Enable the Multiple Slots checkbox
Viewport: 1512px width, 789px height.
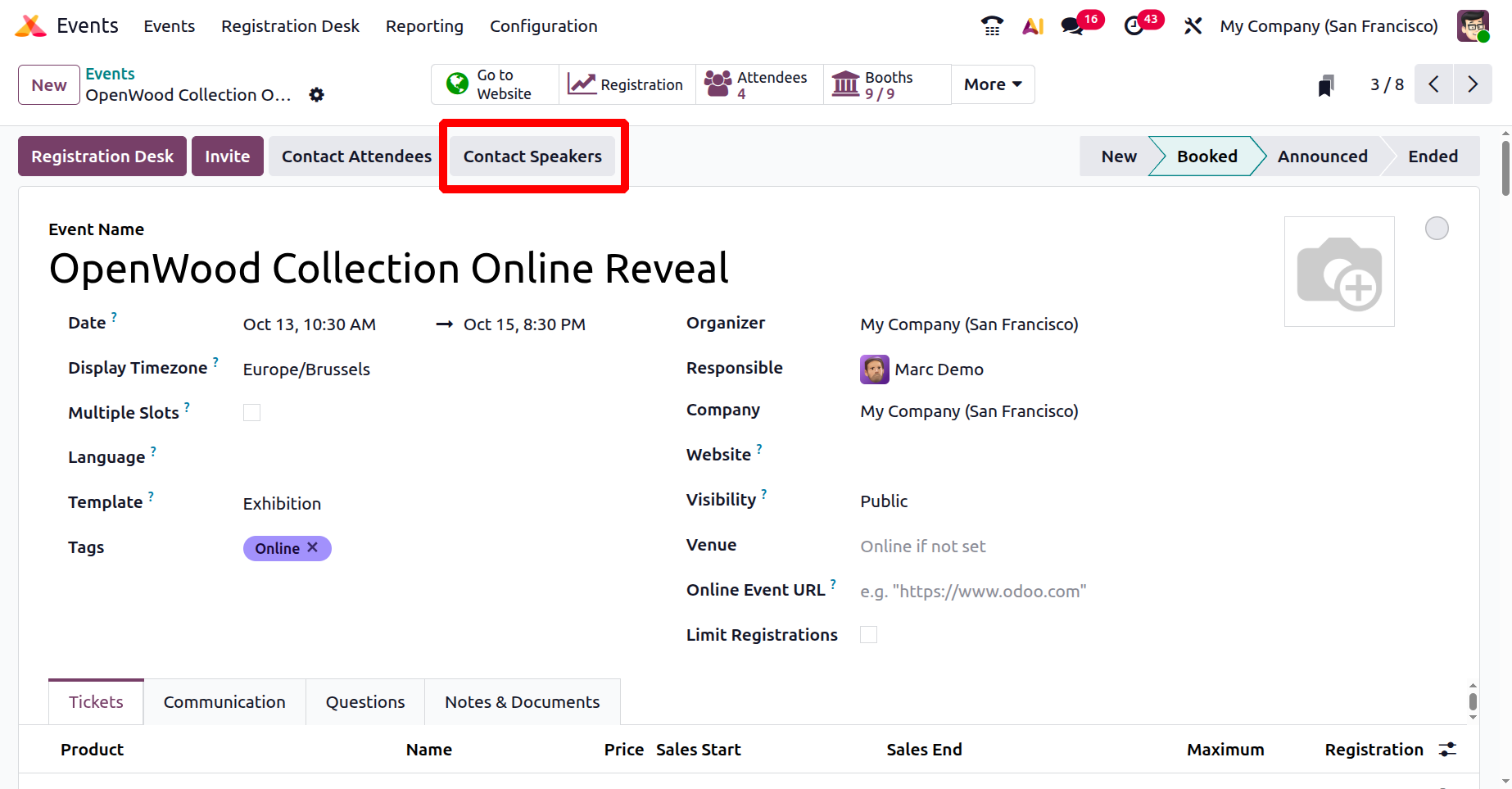[251, 413]
